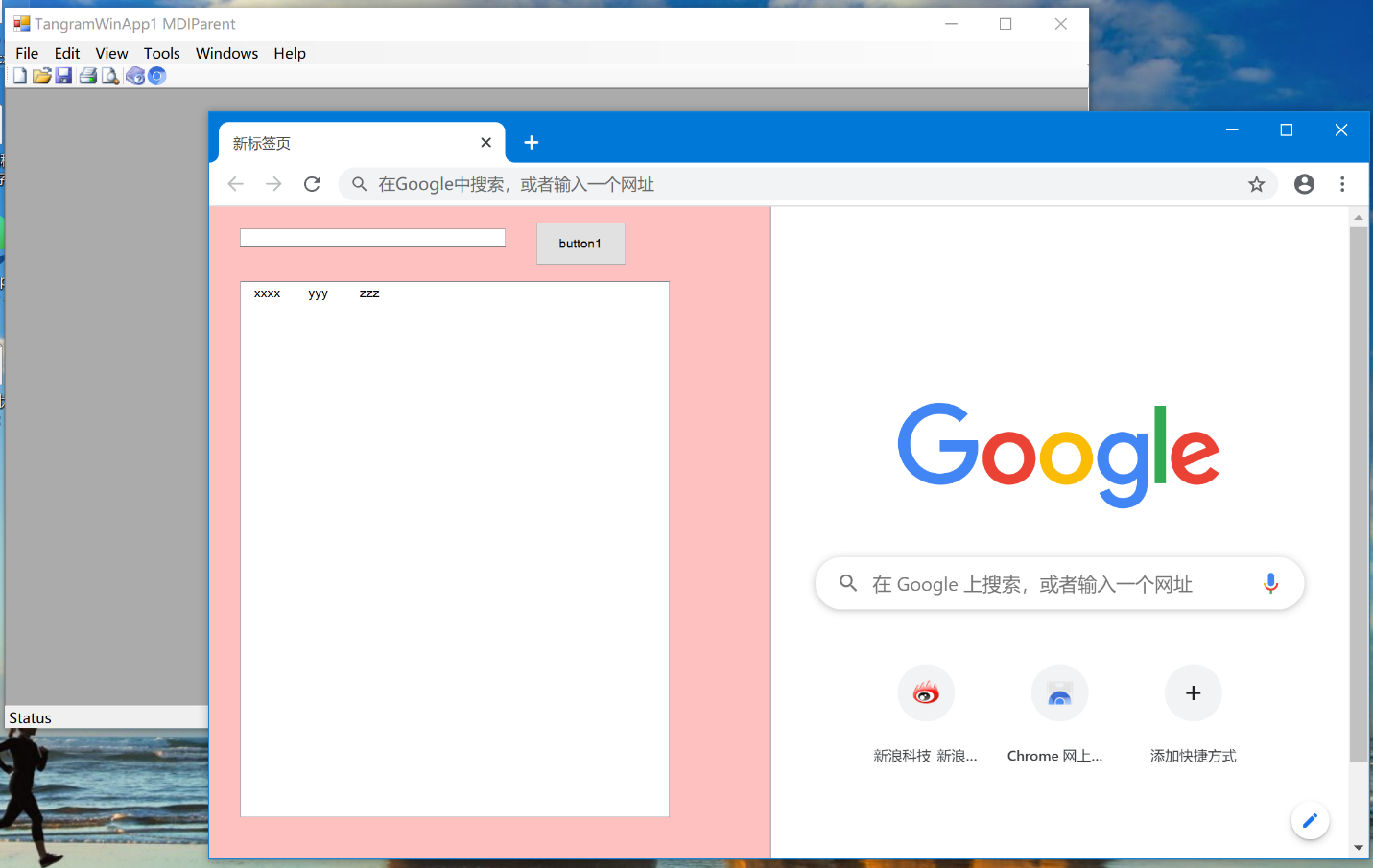Click the Help book toolbar icon
Screen dimensions: 1373x868
[135, 76]
